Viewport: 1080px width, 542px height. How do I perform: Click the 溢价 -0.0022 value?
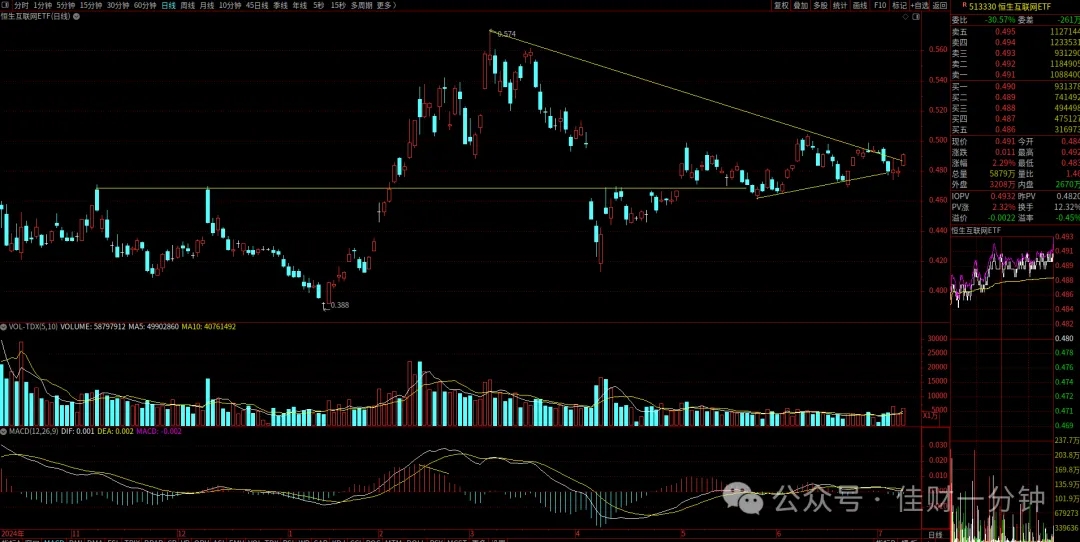coord(1002,218)
